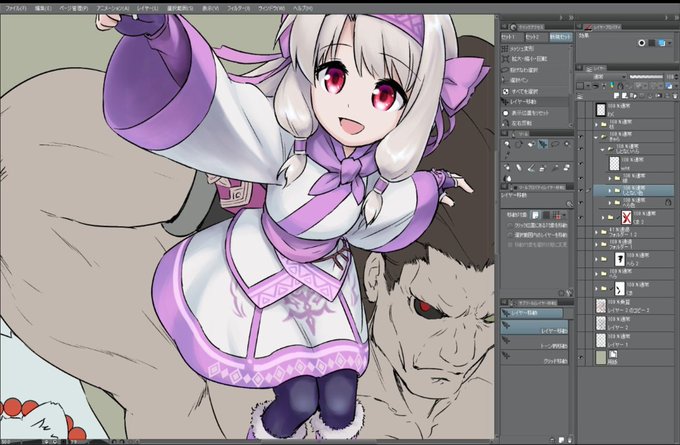Select the eyedropper tool icon
680x445 pixels.
(x=507, y=155)
